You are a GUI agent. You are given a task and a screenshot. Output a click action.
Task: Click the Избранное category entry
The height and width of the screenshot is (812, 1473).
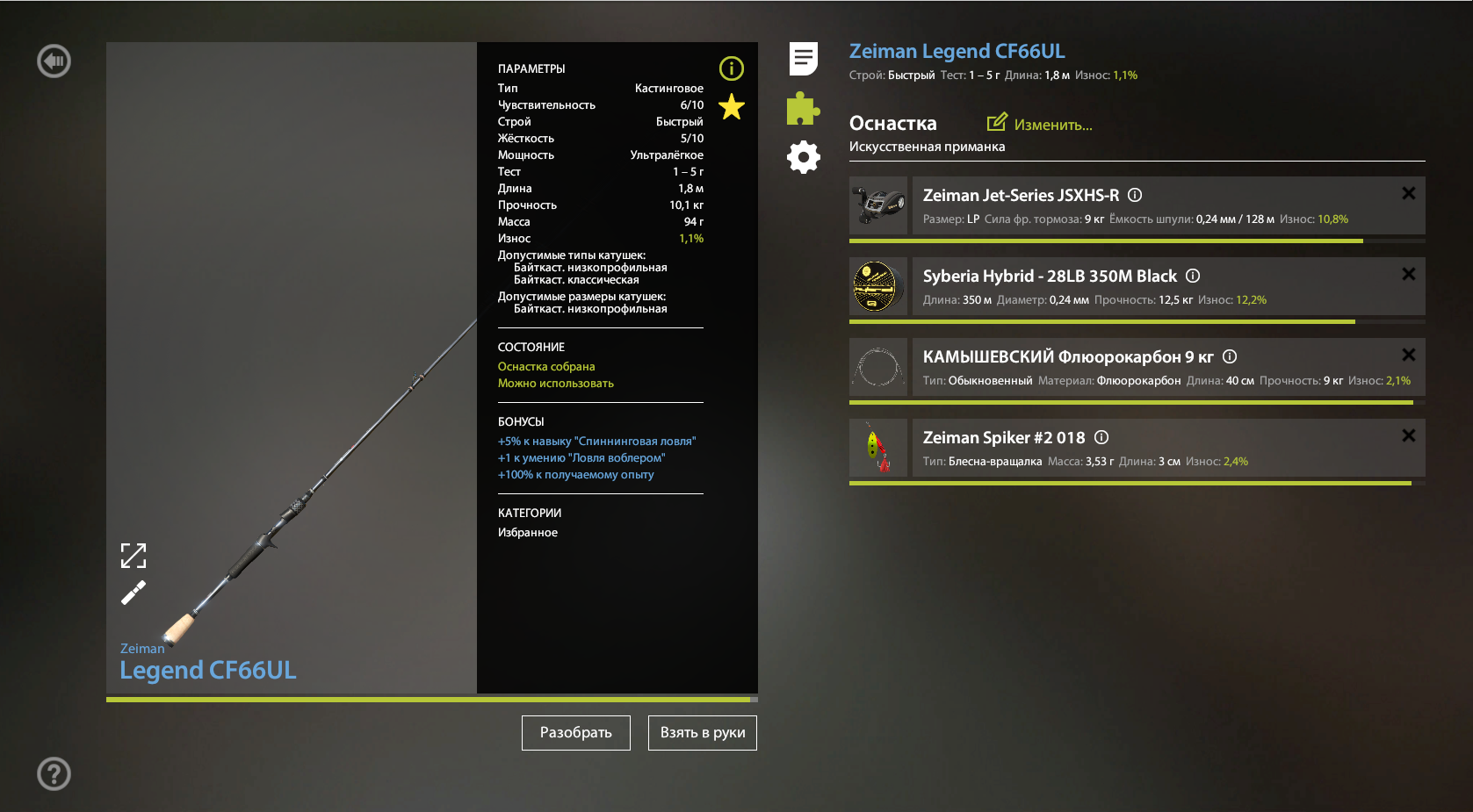point(528,532)
